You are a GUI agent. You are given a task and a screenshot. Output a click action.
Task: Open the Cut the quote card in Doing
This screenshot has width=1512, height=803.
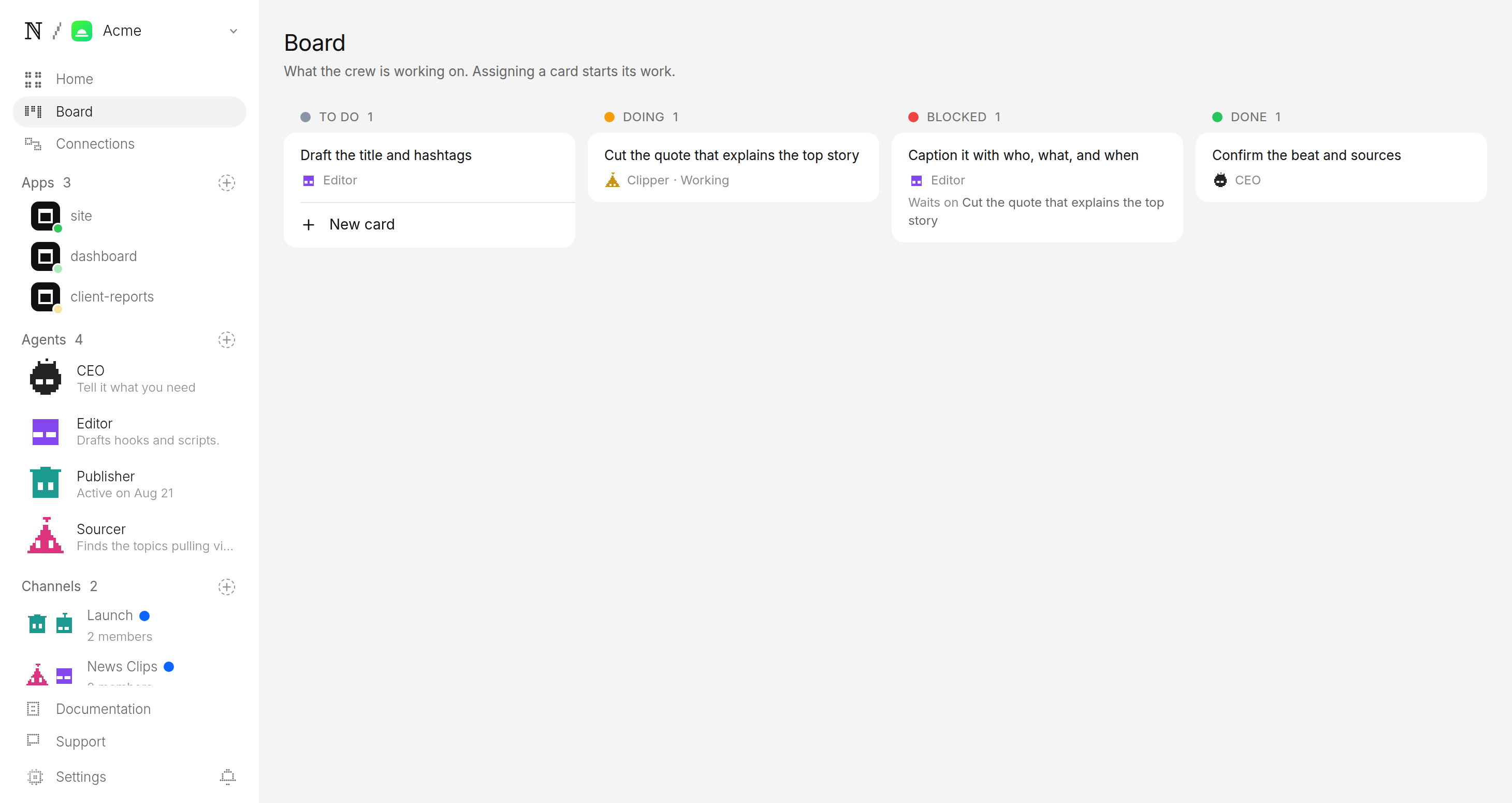coord(733,167)
